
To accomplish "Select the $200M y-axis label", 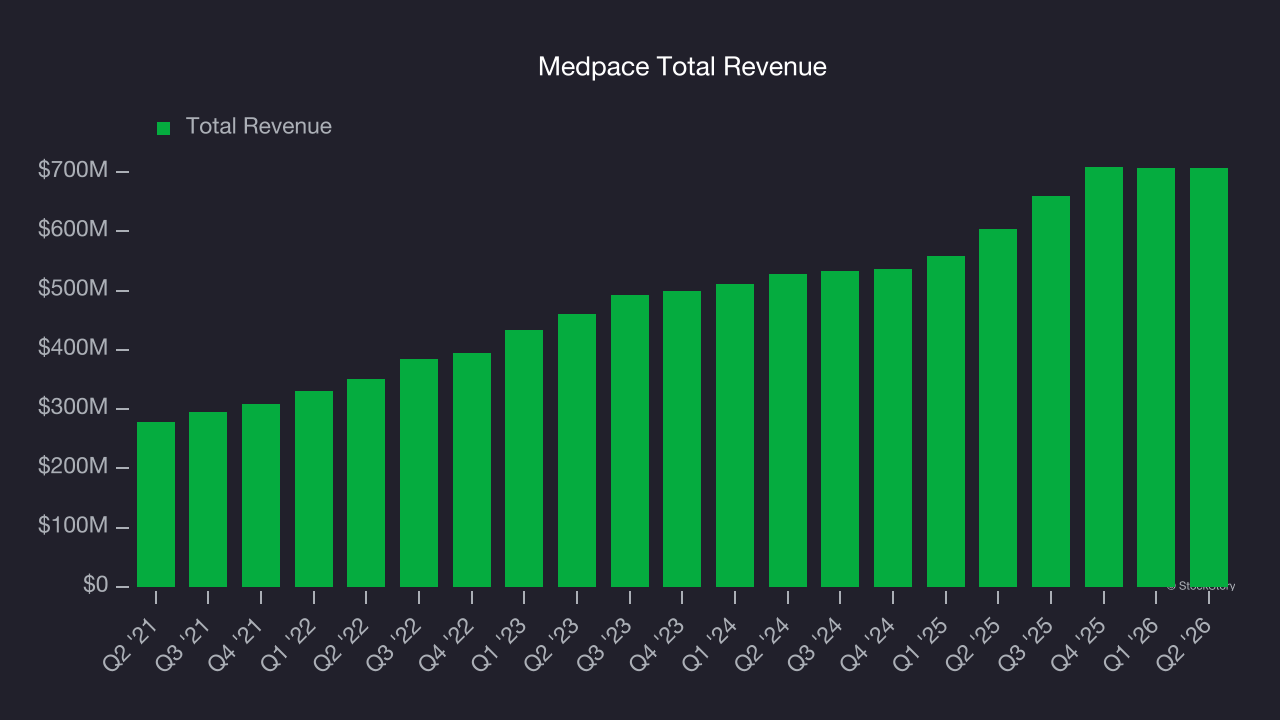I will pyautogui.click(x=72, y=467).
